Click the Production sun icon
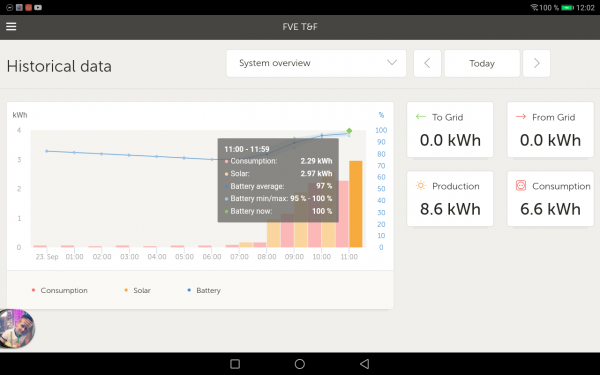Screen dimensions: 600x375 [x=421, y=186]
